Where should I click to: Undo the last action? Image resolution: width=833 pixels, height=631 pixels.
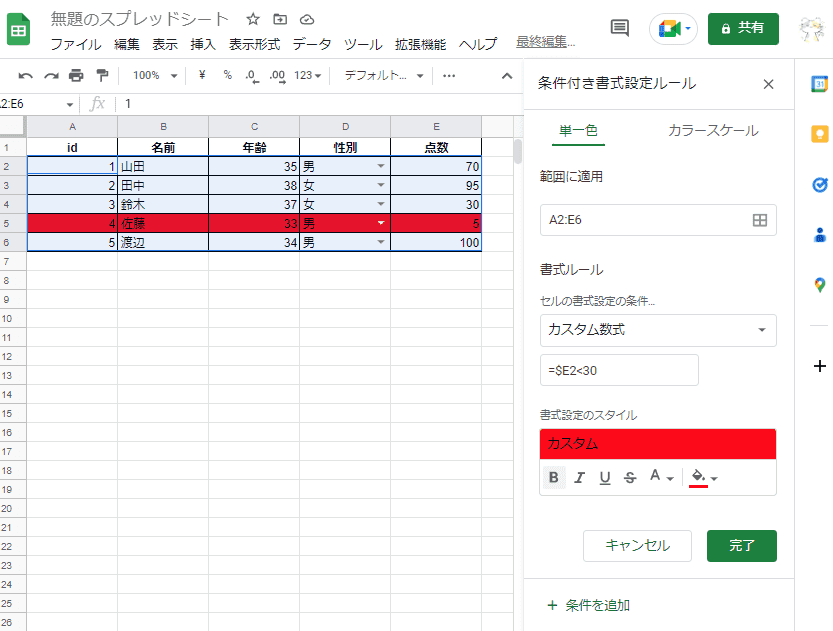[26, 75]
